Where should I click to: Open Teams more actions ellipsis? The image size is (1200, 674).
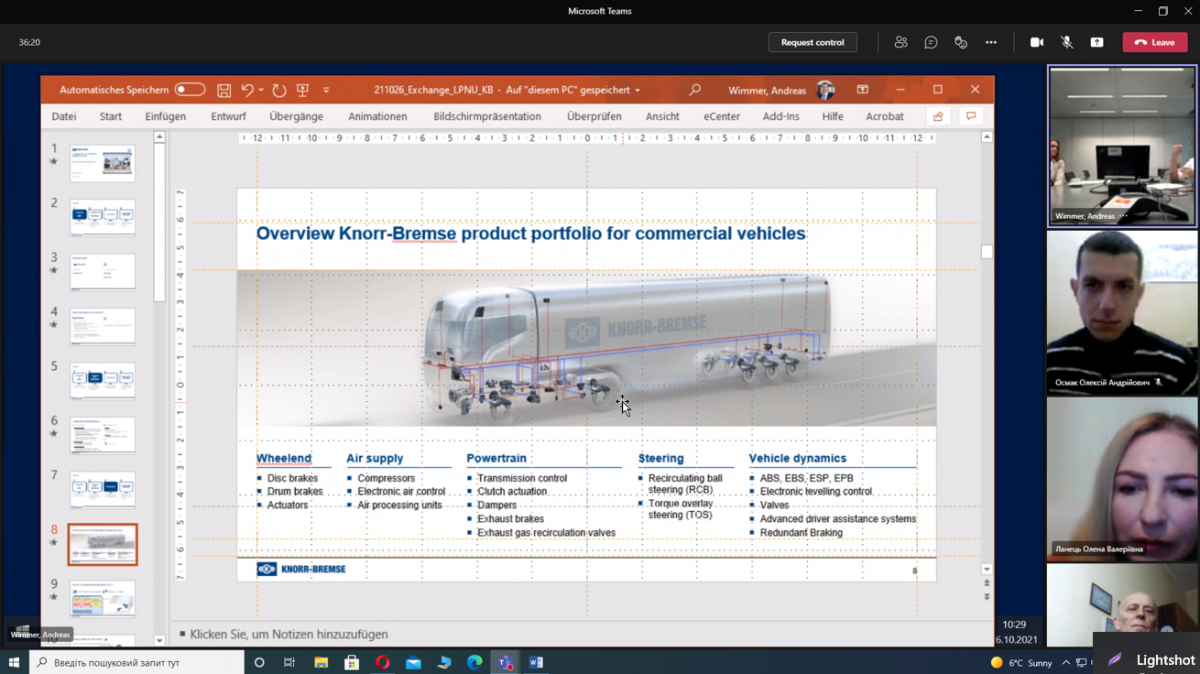pos(991,42)
